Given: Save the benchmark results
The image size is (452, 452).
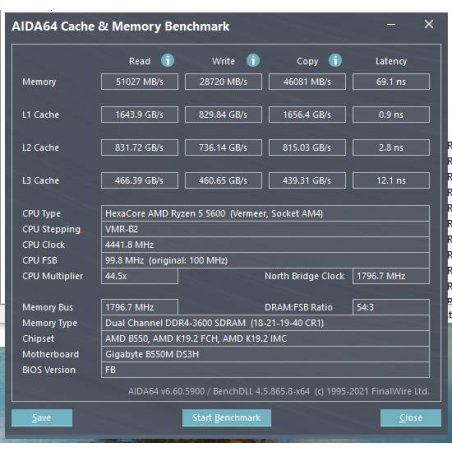Looking at the screenshot, I should pos(42,418).
